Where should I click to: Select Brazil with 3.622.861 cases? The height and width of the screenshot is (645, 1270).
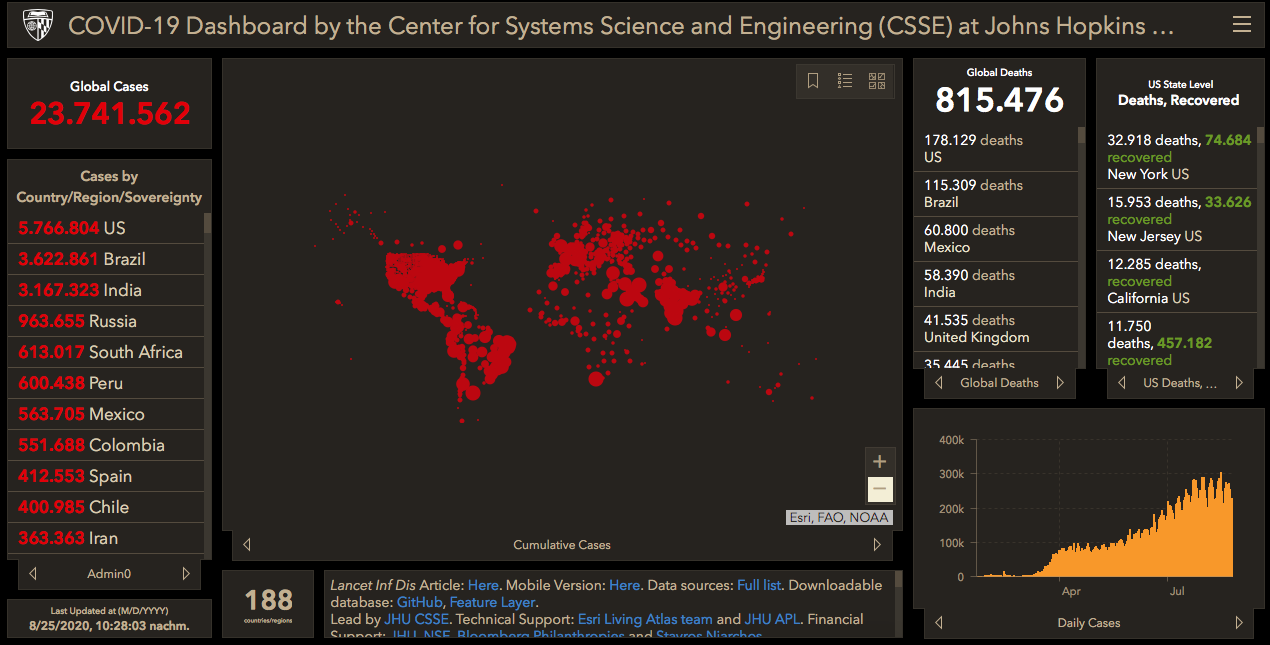click(x=106, y=259)
